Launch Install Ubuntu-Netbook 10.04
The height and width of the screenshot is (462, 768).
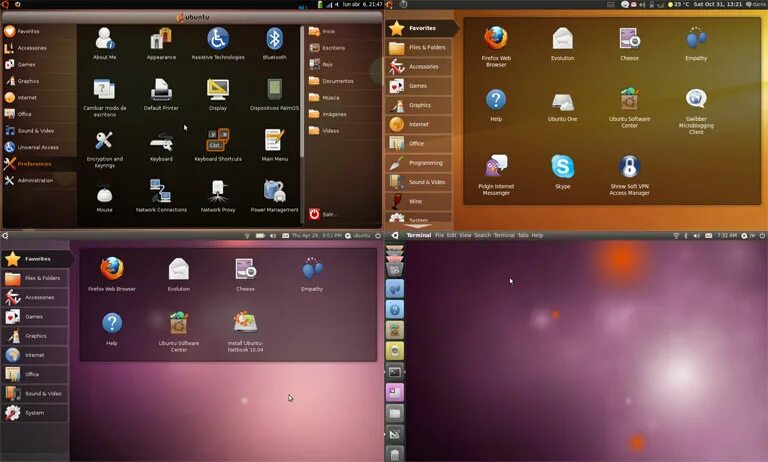pyautogui.click(x=245, y=332)
